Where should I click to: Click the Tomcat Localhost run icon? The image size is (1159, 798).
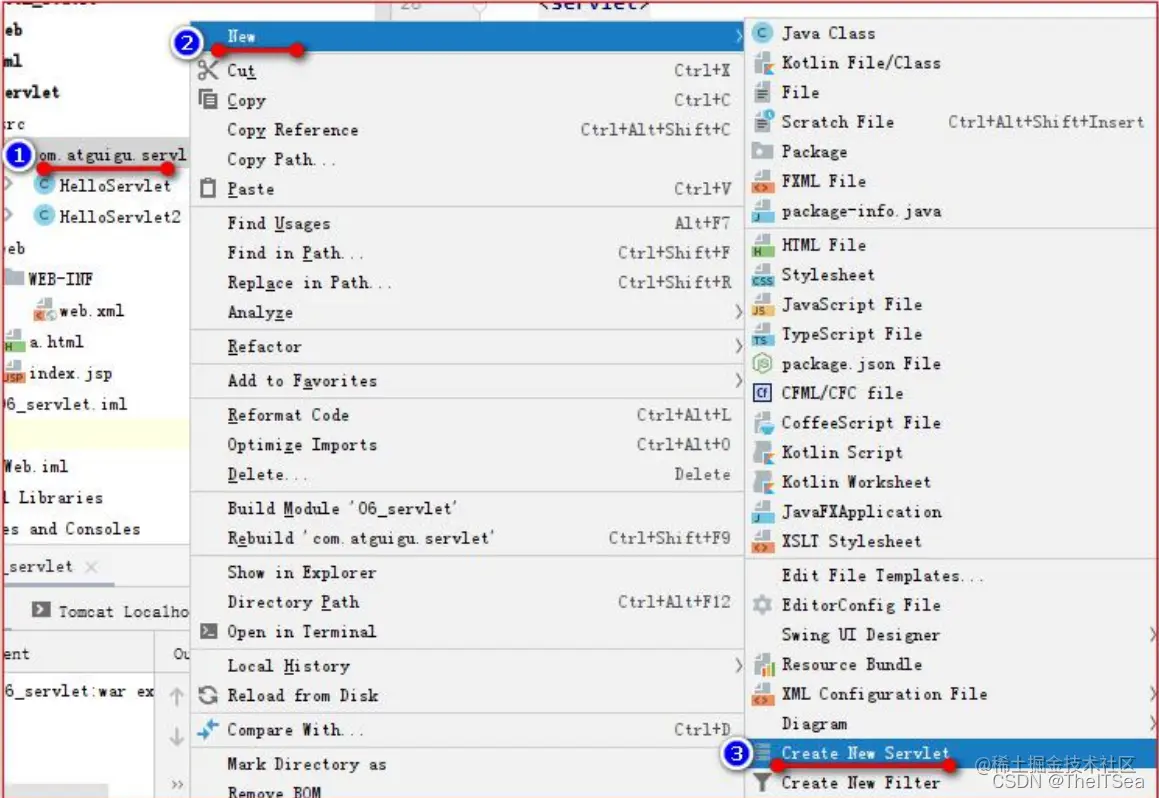[41, 610]
